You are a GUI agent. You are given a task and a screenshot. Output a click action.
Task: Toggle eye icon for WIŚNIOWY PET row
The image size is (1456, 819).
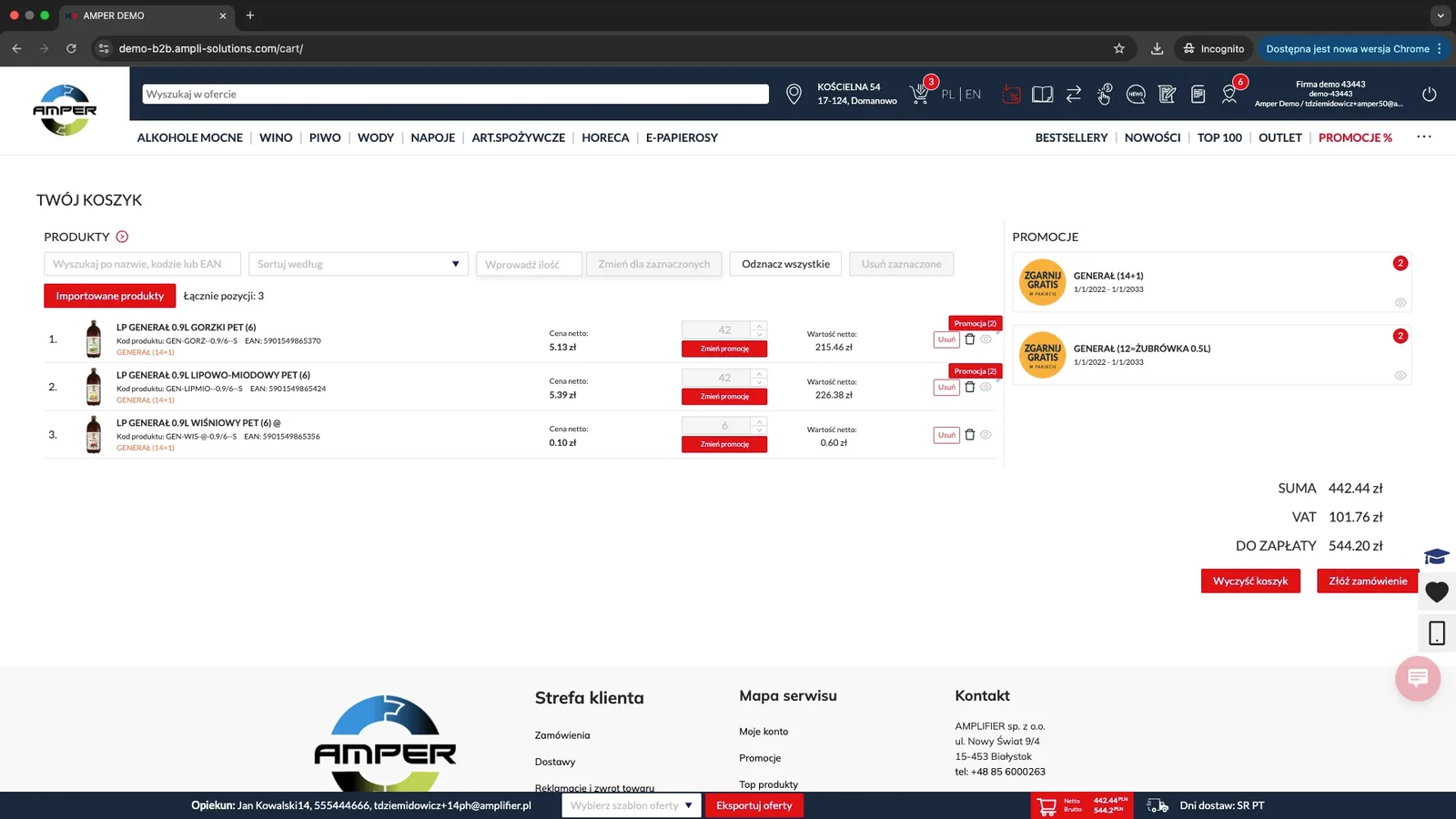(986, 435)
